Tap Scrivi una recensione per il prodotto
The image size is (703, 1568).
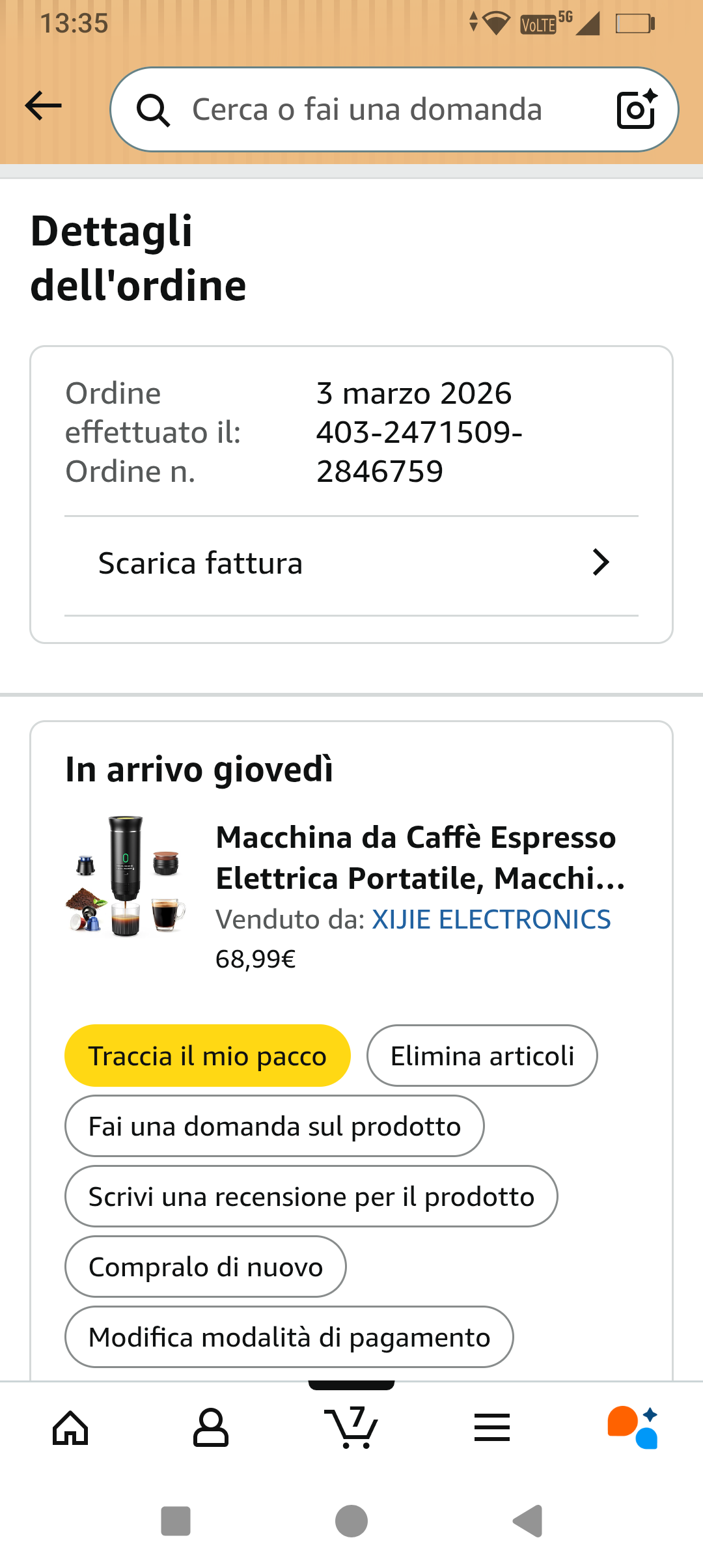pyautogui.click(x=311, y=1196)
